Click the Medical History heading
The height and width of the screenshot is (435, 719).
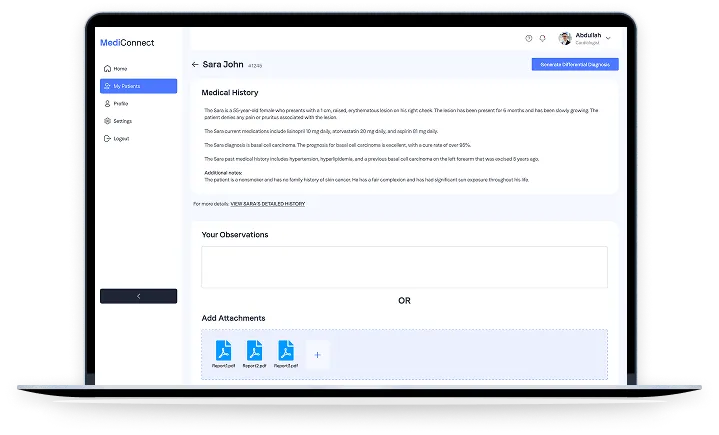[x=230, y=93]
